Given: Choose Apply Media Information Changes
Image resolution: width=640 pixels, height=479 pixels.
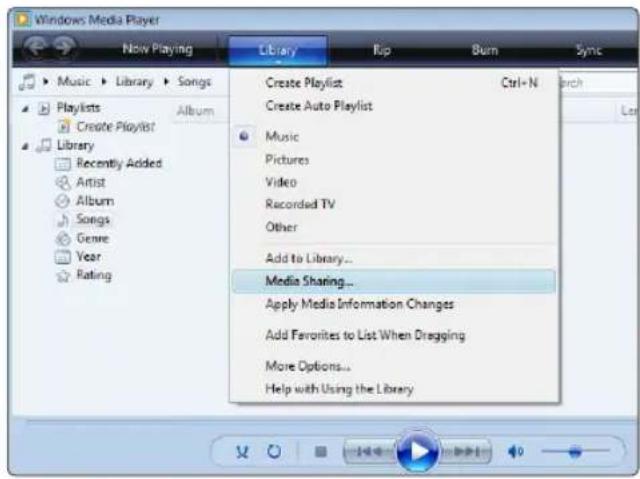Looking at the screenshot, I should (x=394, y=304).
